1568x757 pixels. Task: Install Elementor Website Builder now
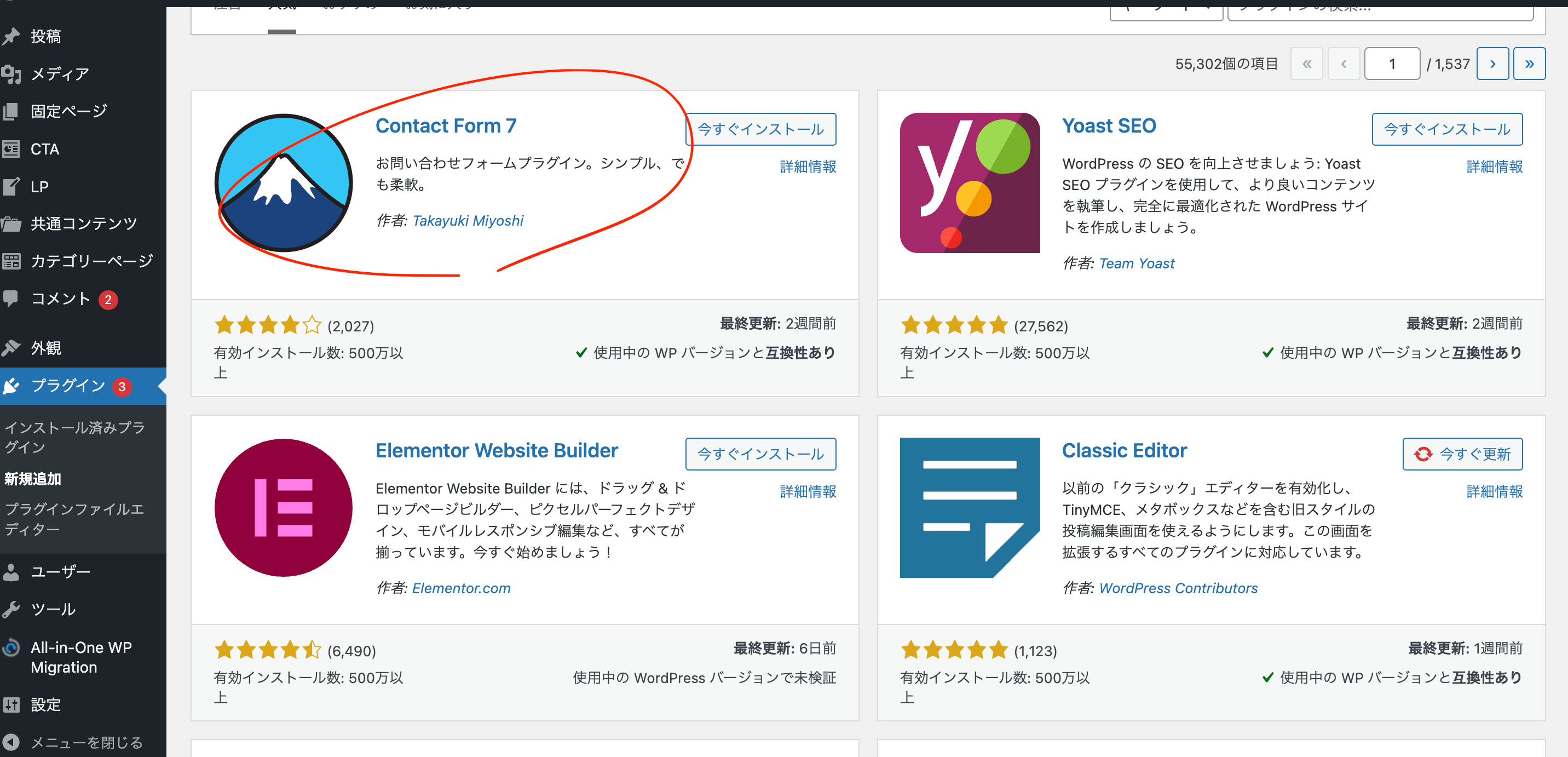[x=760, y=454]
